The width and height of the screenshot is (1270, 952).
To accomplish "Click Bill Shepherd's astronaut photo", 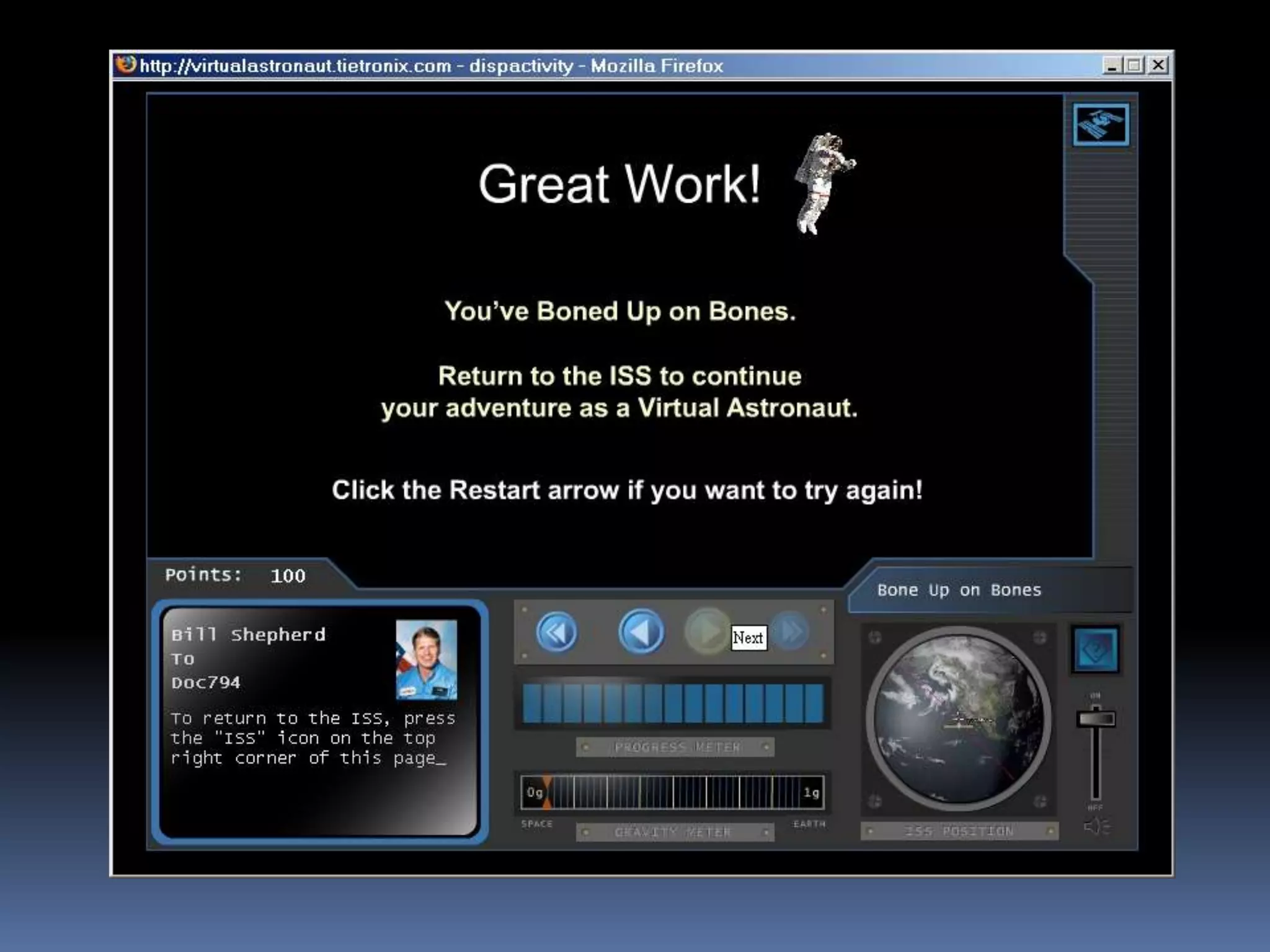I will click(426, 659).
